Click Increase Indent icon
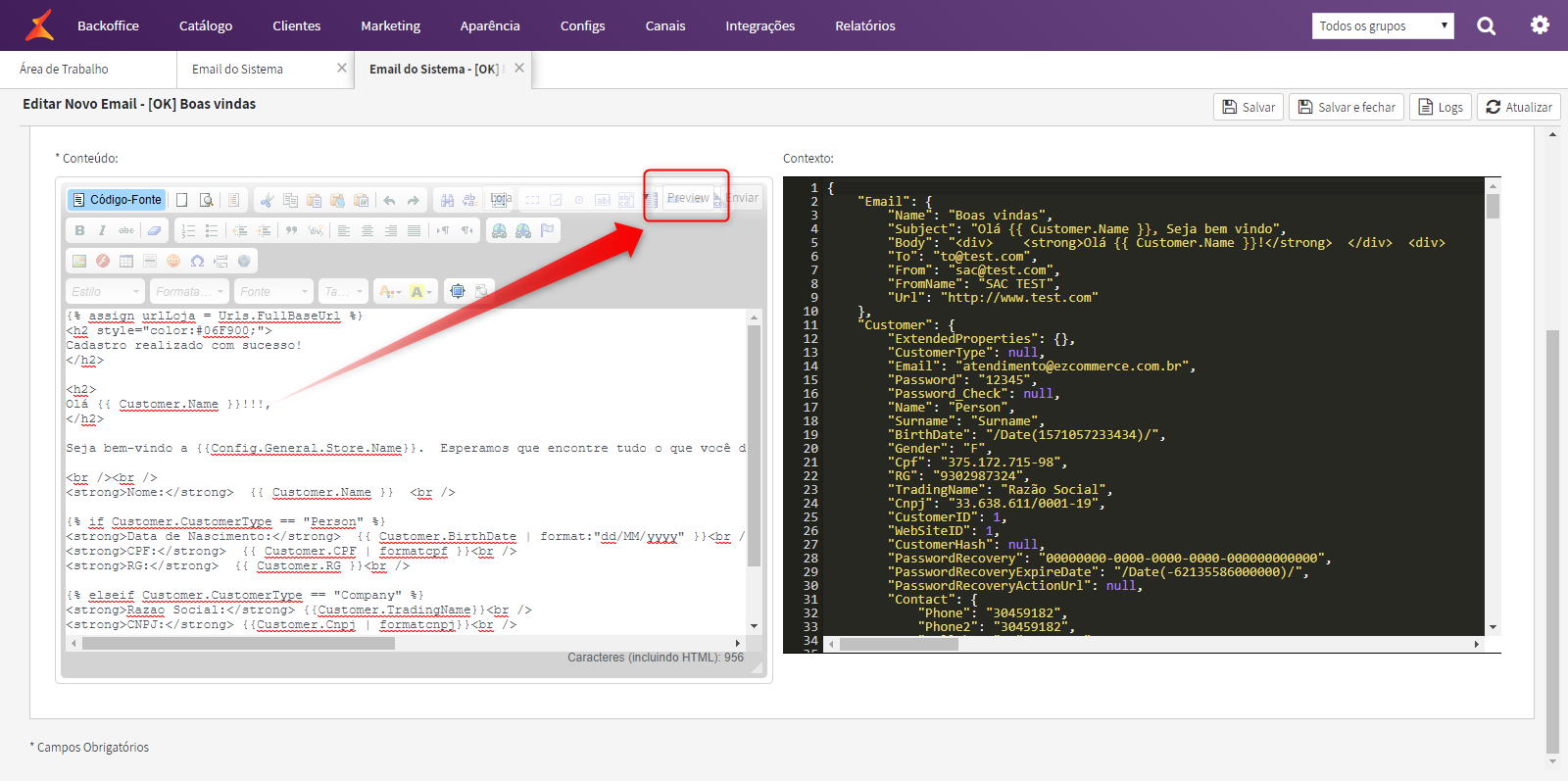Screen dimensions: 1568x781 264,231
